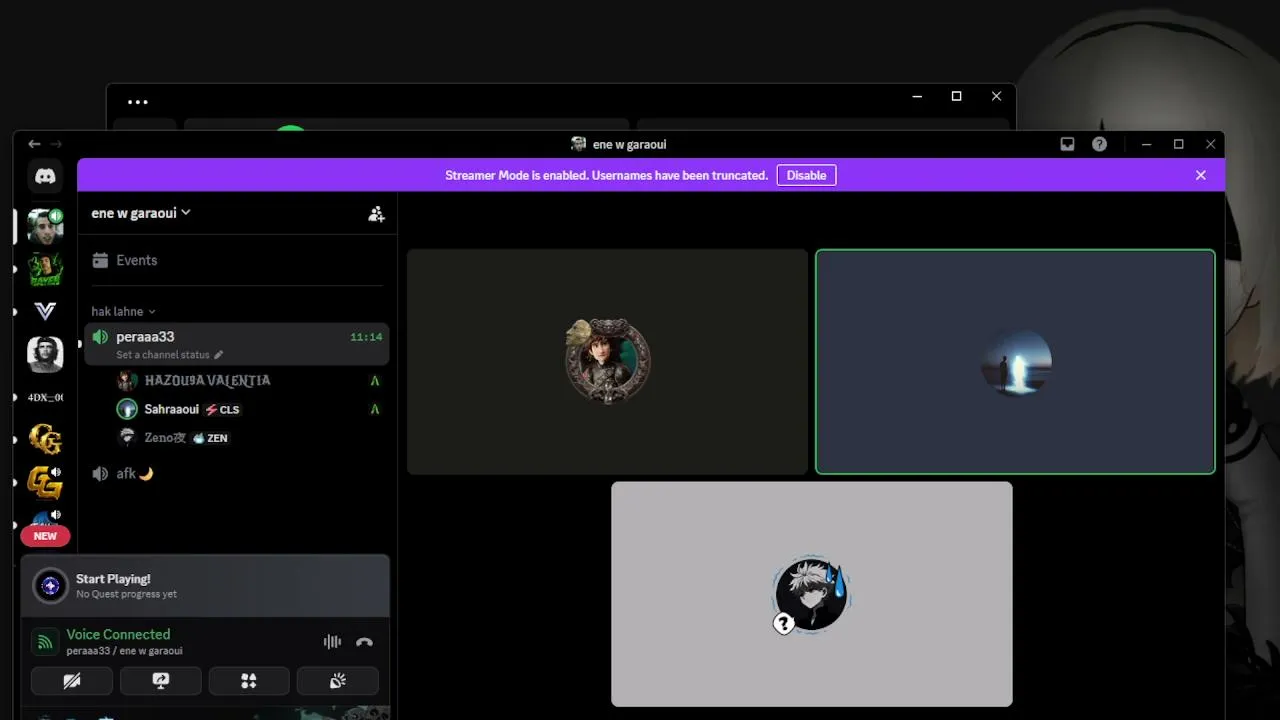Open the server with the black-and-white portrait icon
Viewport: 1280px width, 720px height.
pos(45,354)
